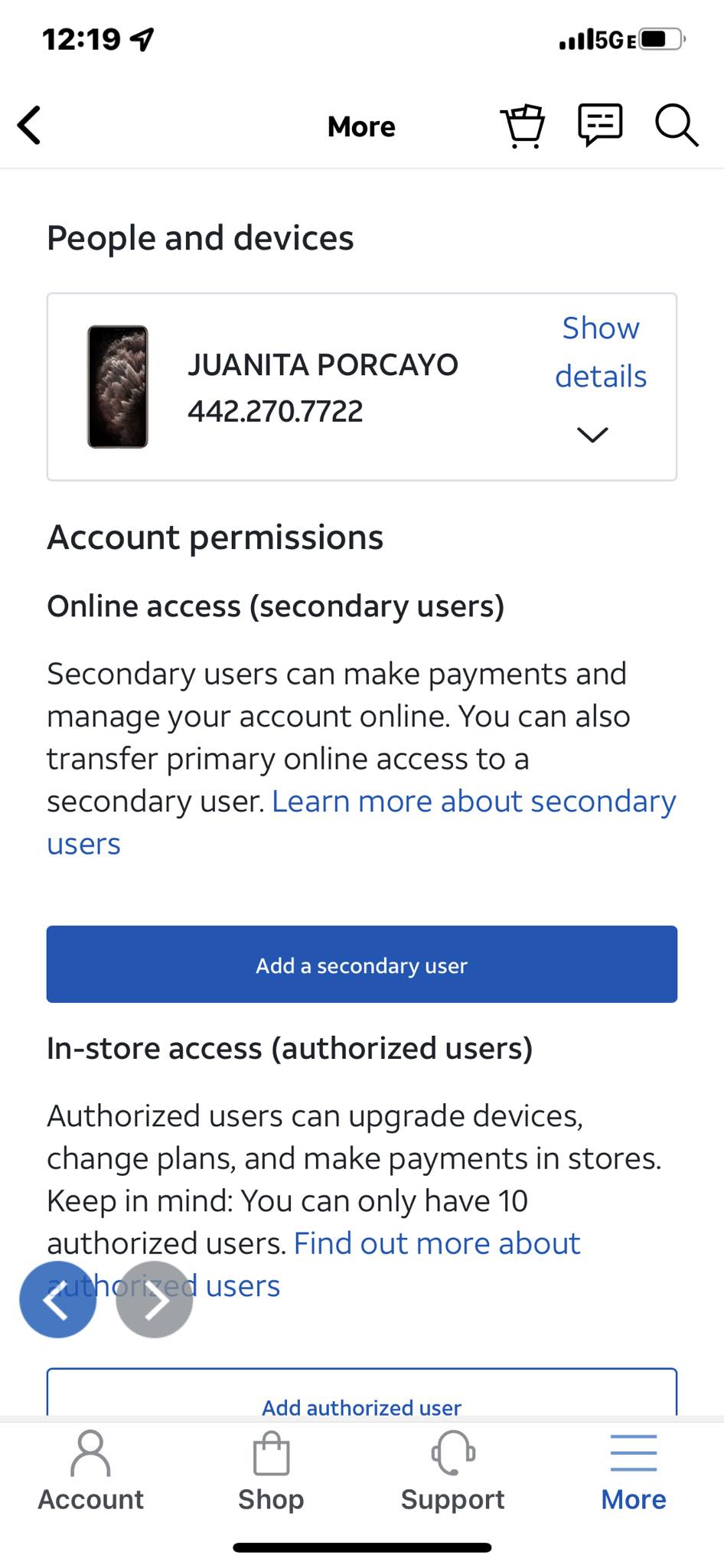This screenshot has height=1568, width=724.
Task: Go back using the left arrow
Action: pyautogui.click(x=30, y=126)
